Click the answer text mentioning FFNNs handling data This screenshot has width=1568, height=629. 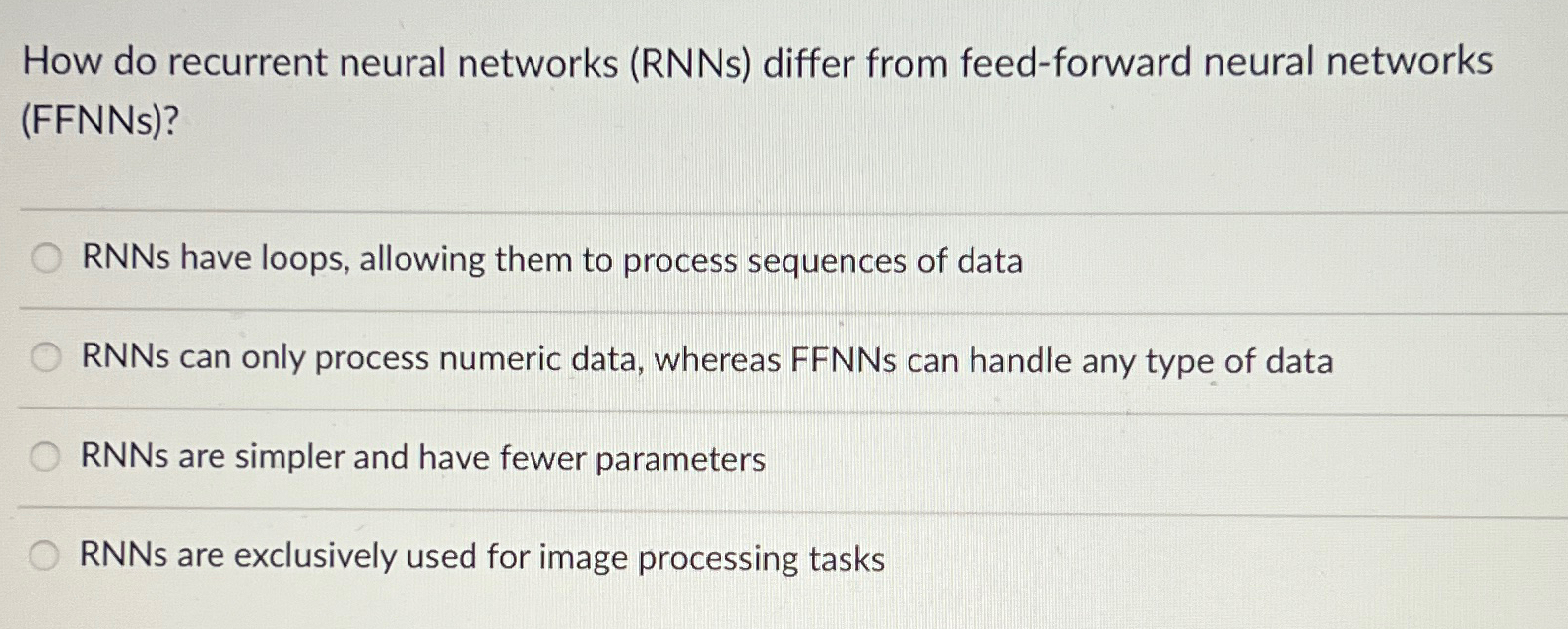click(707, 360)
